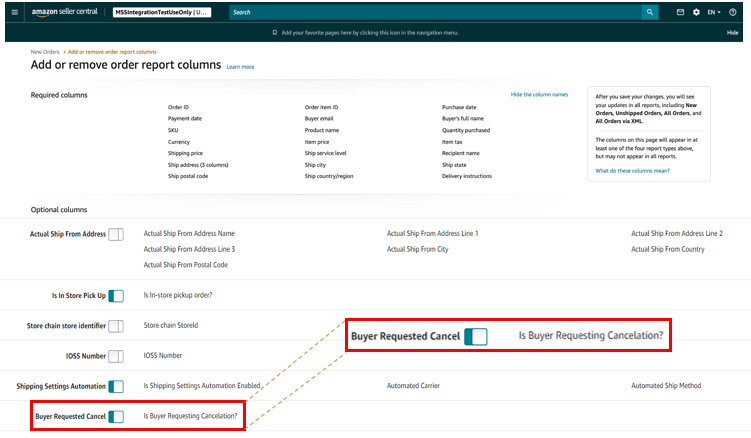Click the search magnifier button
The width and height of the screenshot is (751, 438).
coord(650,12)
